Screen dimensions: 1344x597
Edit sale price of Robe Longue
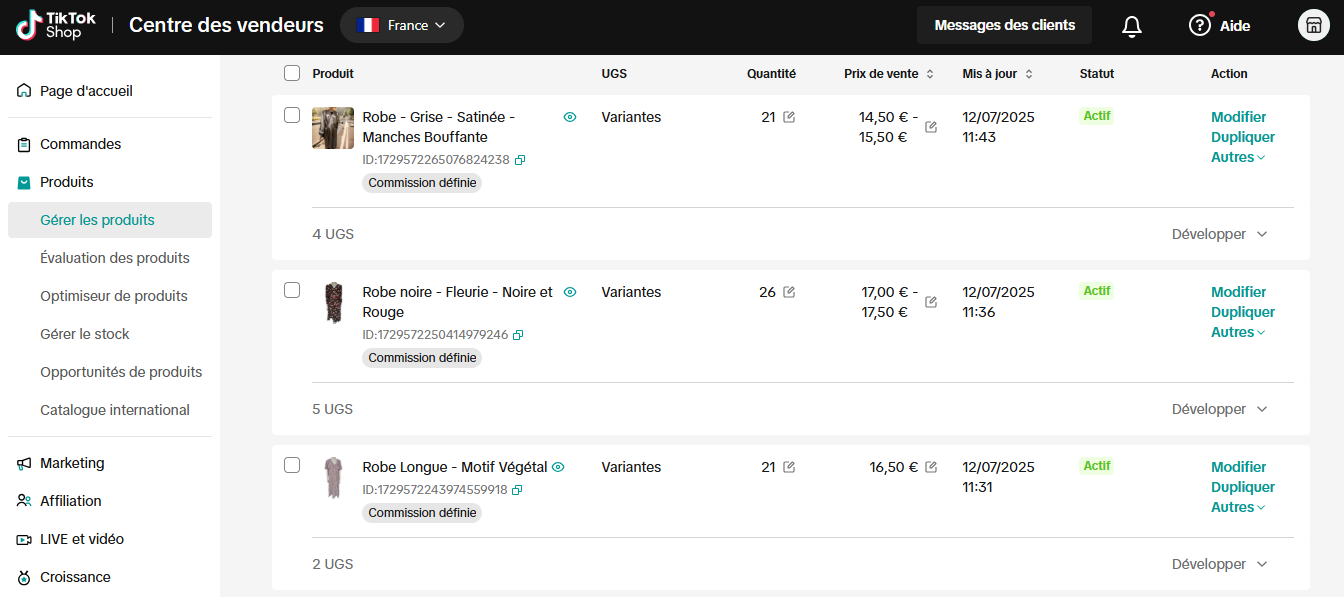click(931, 467)
